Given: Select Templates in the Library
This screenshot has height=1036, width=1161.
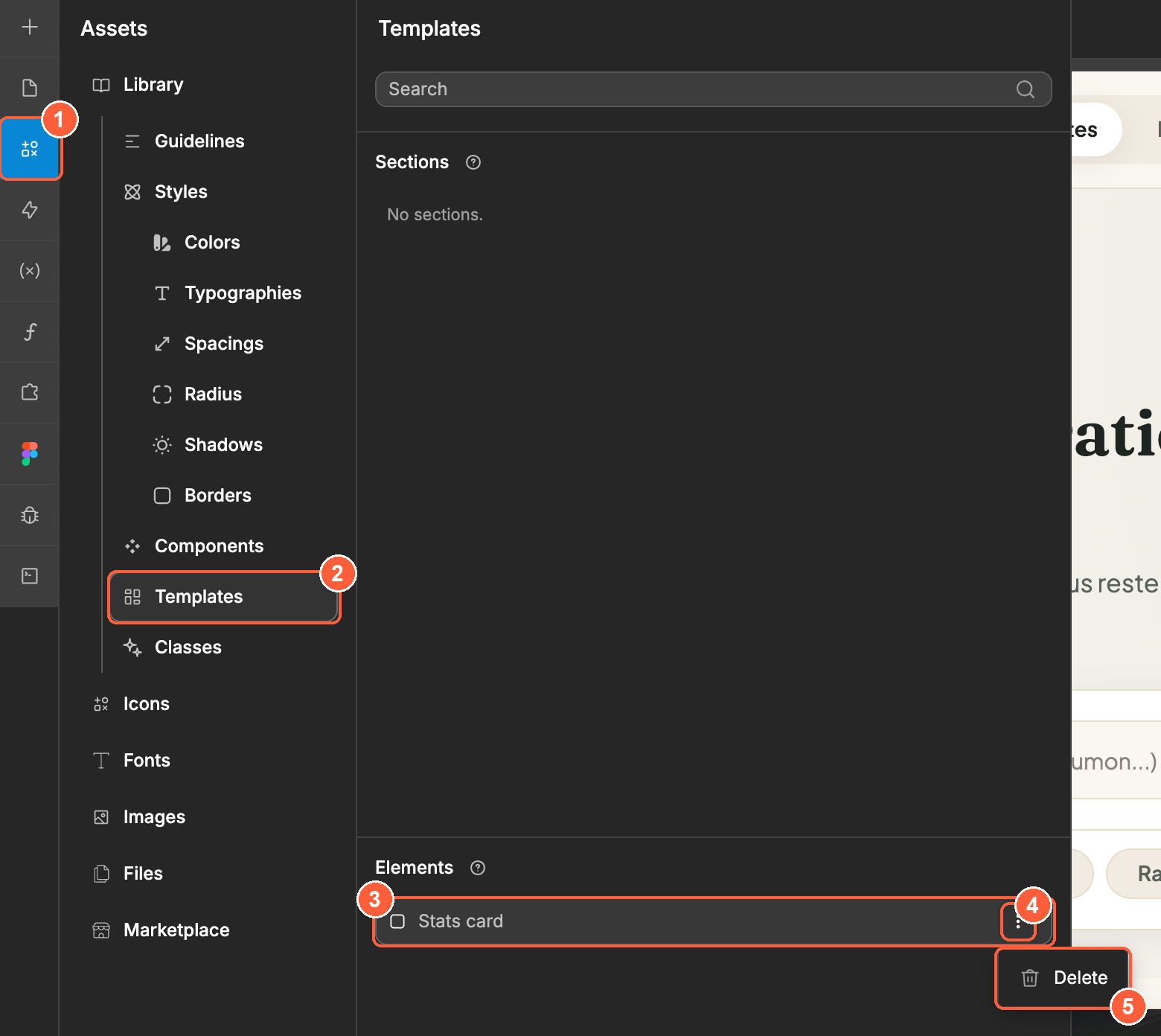Looking at the screenshot, I should 223,597.
